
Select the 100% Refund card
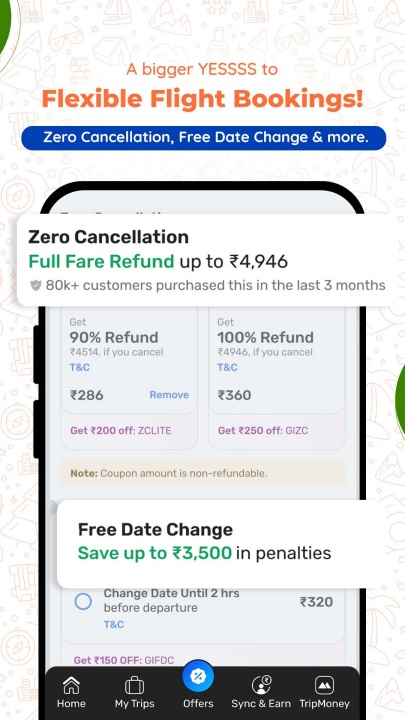coord(276,360)
